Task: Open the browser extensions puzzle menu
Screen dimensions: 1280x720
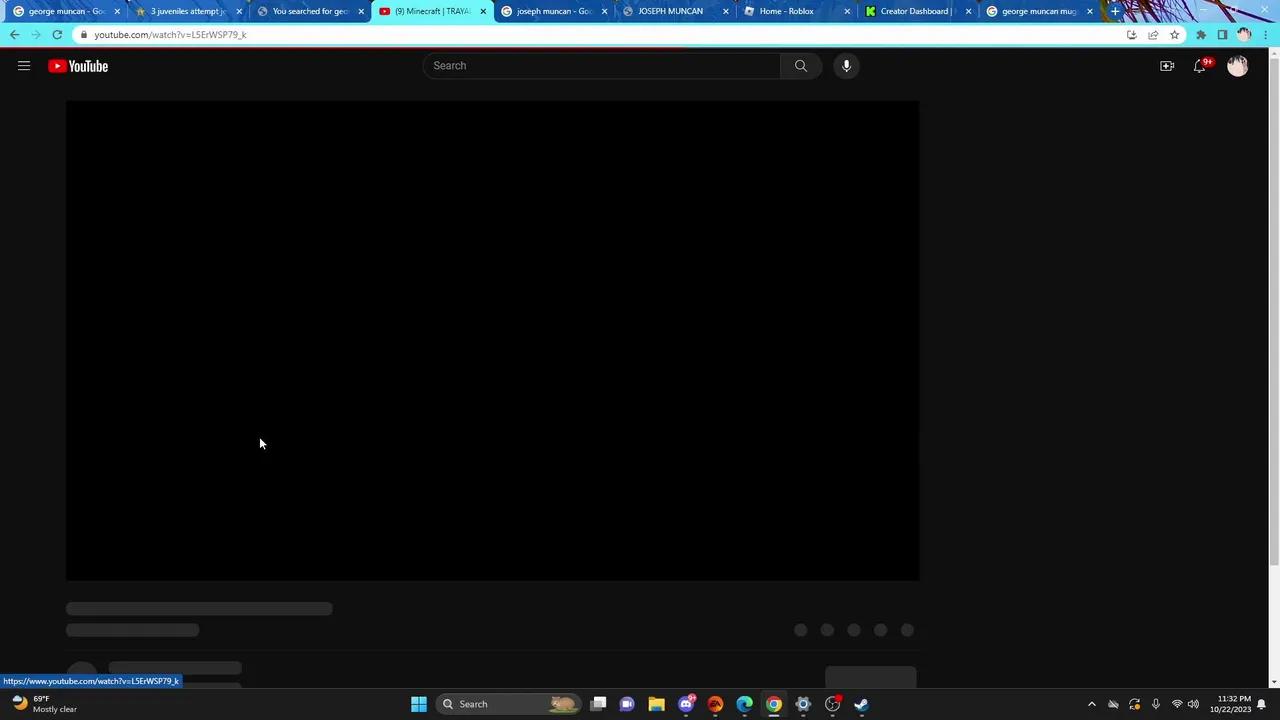Action: pos(1200,34)
